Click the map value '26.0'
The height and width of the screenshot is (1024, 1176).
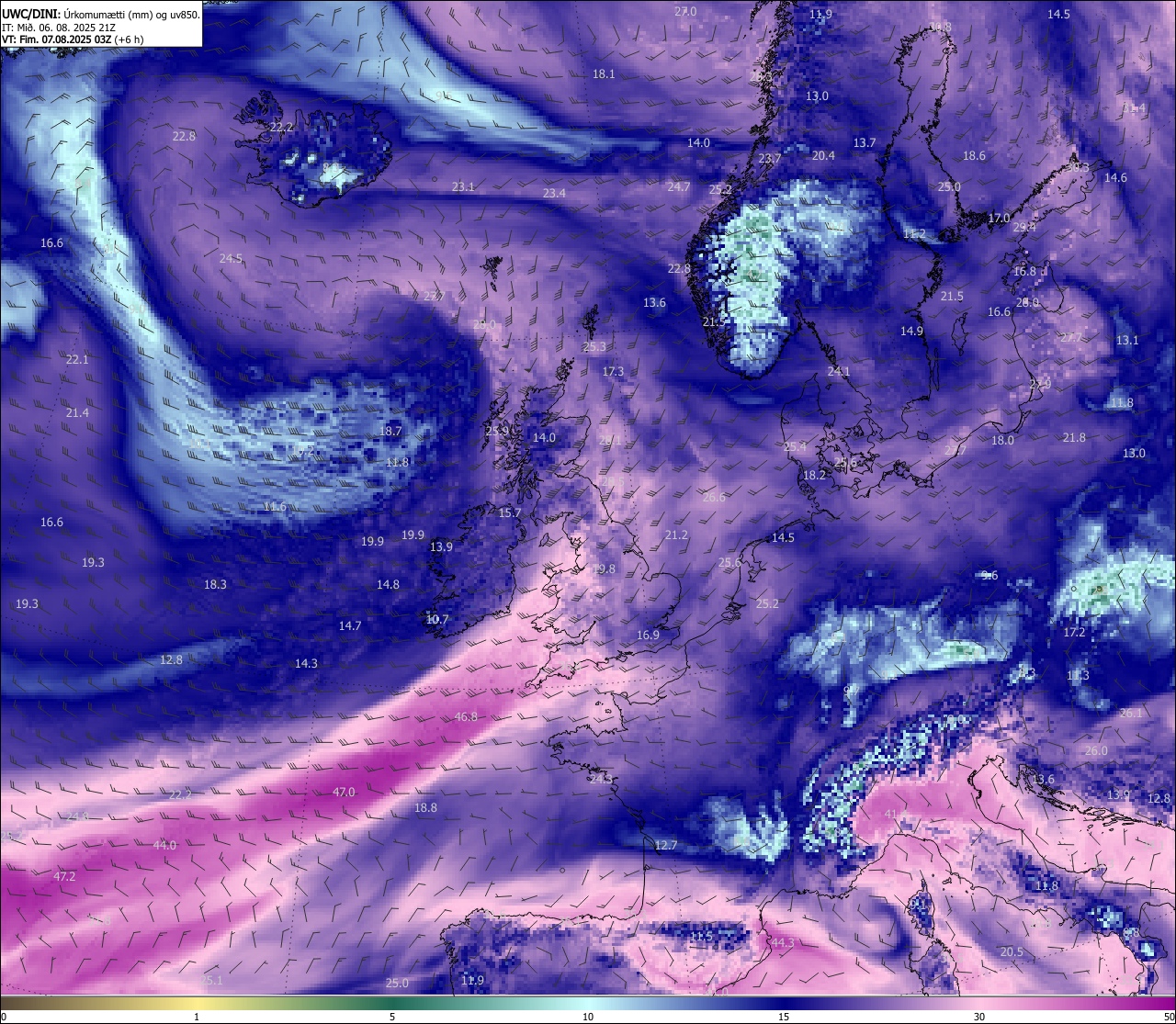click(x=1096, y=751)
